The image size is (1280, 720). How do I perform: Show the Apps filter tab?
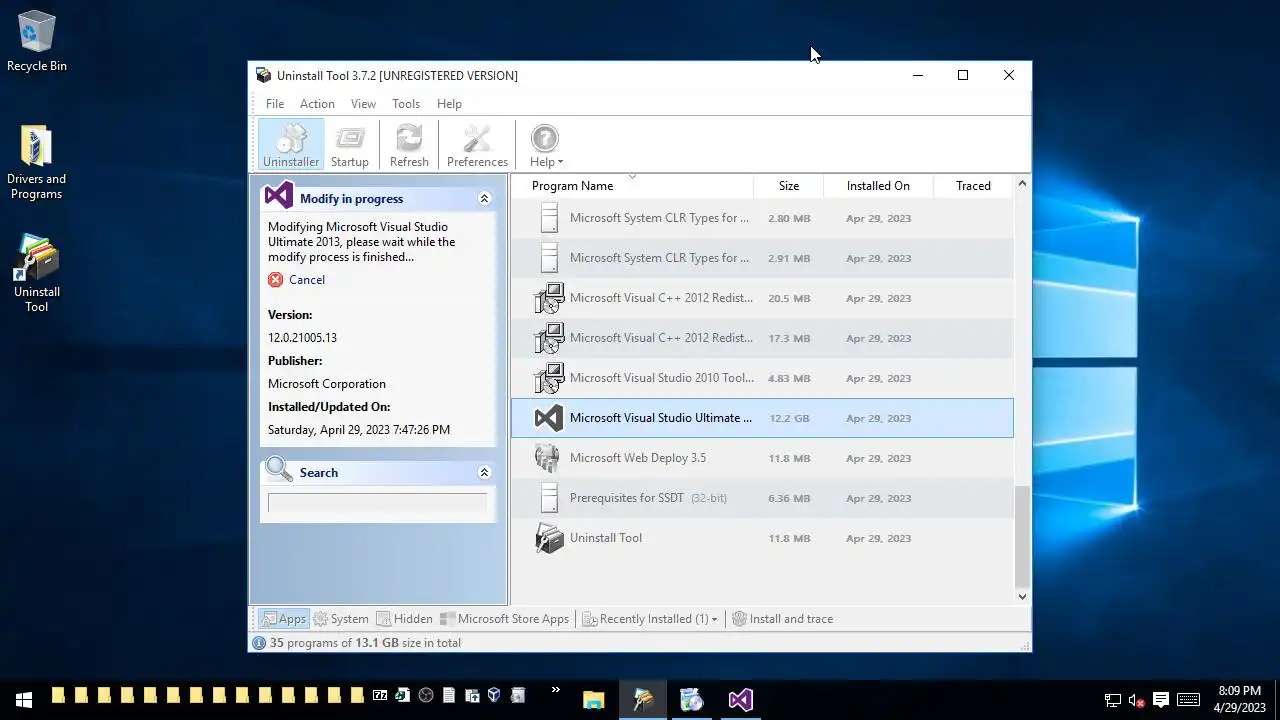coord(283,619)
